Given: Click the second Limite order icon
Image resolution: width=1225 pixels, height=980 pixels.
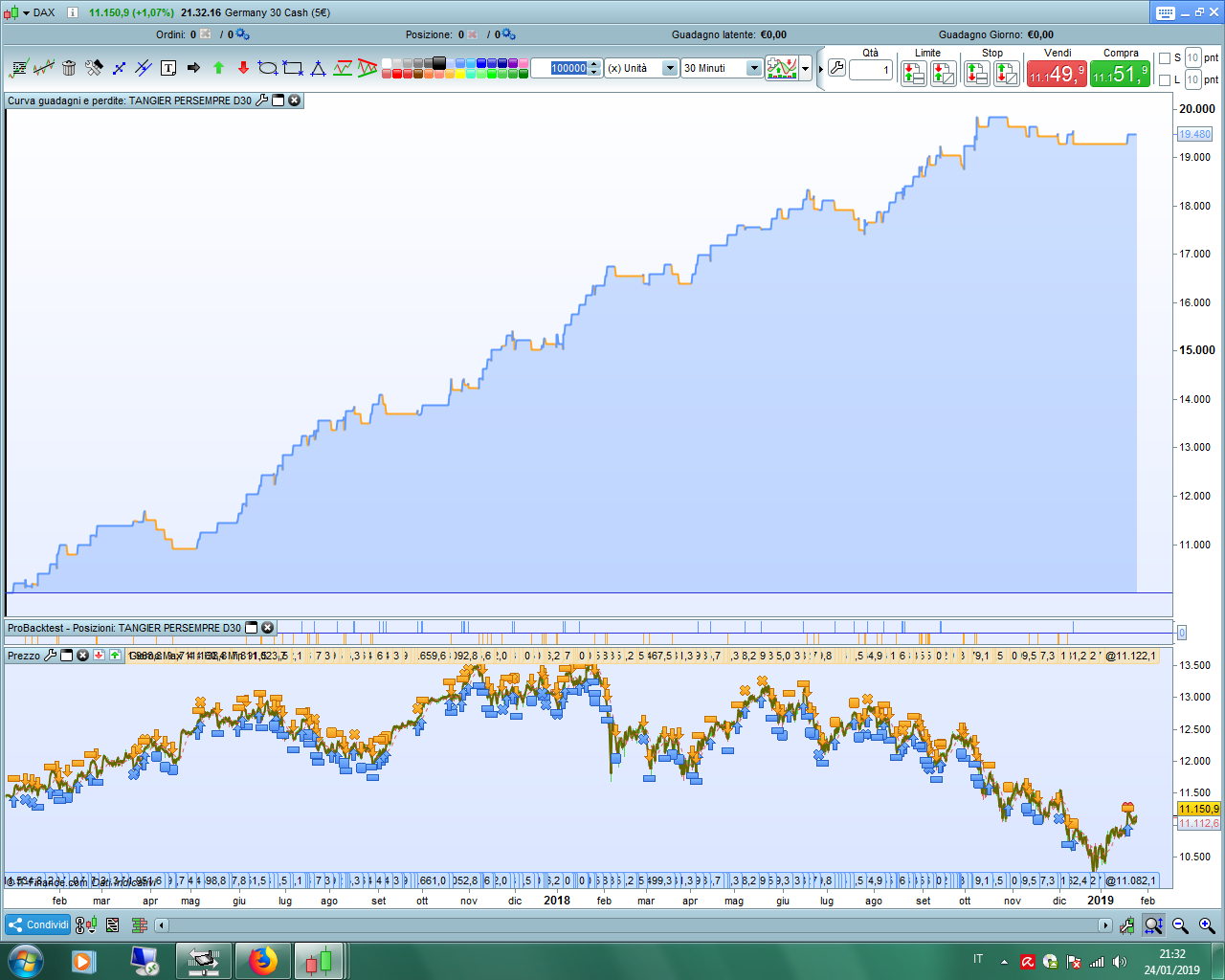Looking at the screenshot, I should [943, 73].
